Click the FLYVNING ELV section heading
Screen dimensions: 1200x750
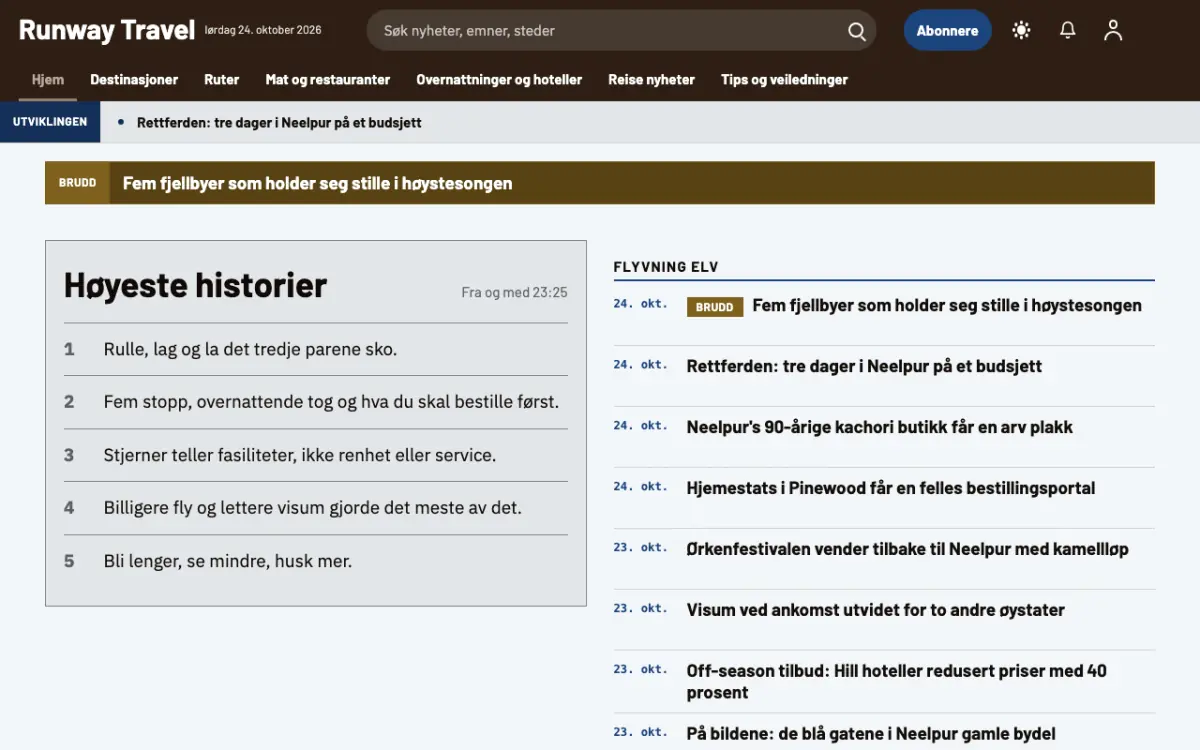pyautogui.click(x=666, y=267)
